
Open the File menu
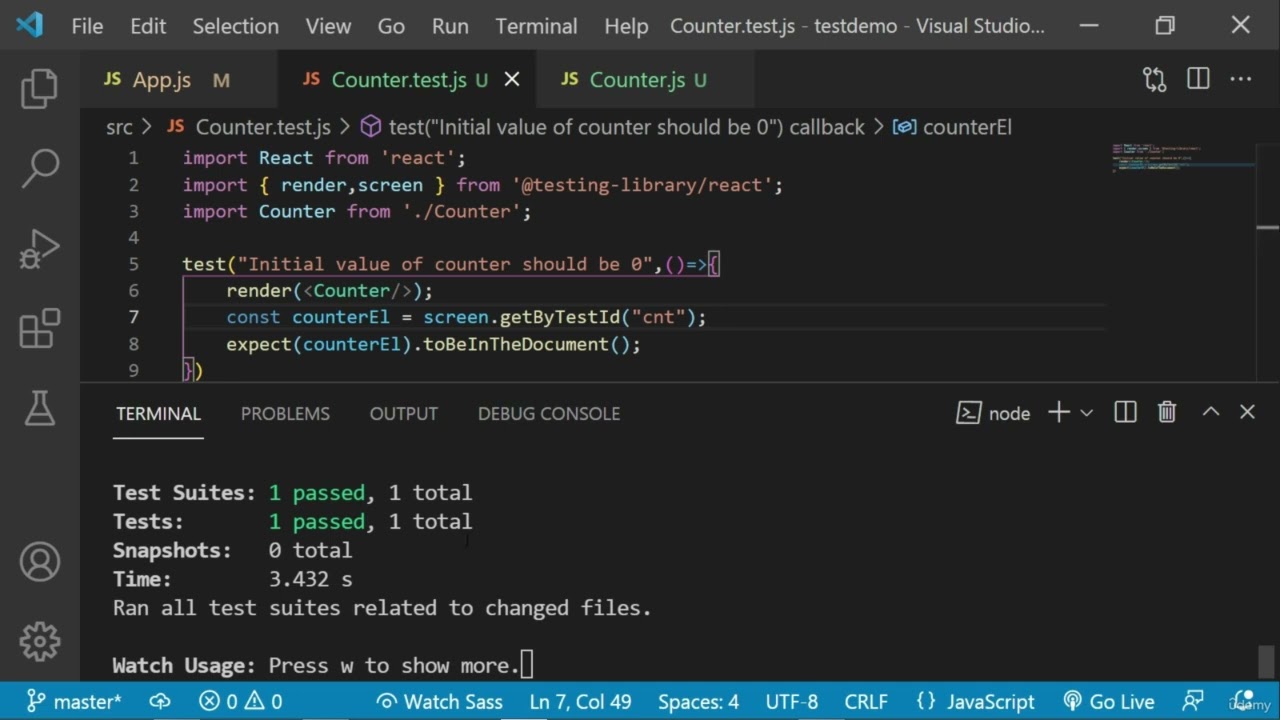pos(87,26)
